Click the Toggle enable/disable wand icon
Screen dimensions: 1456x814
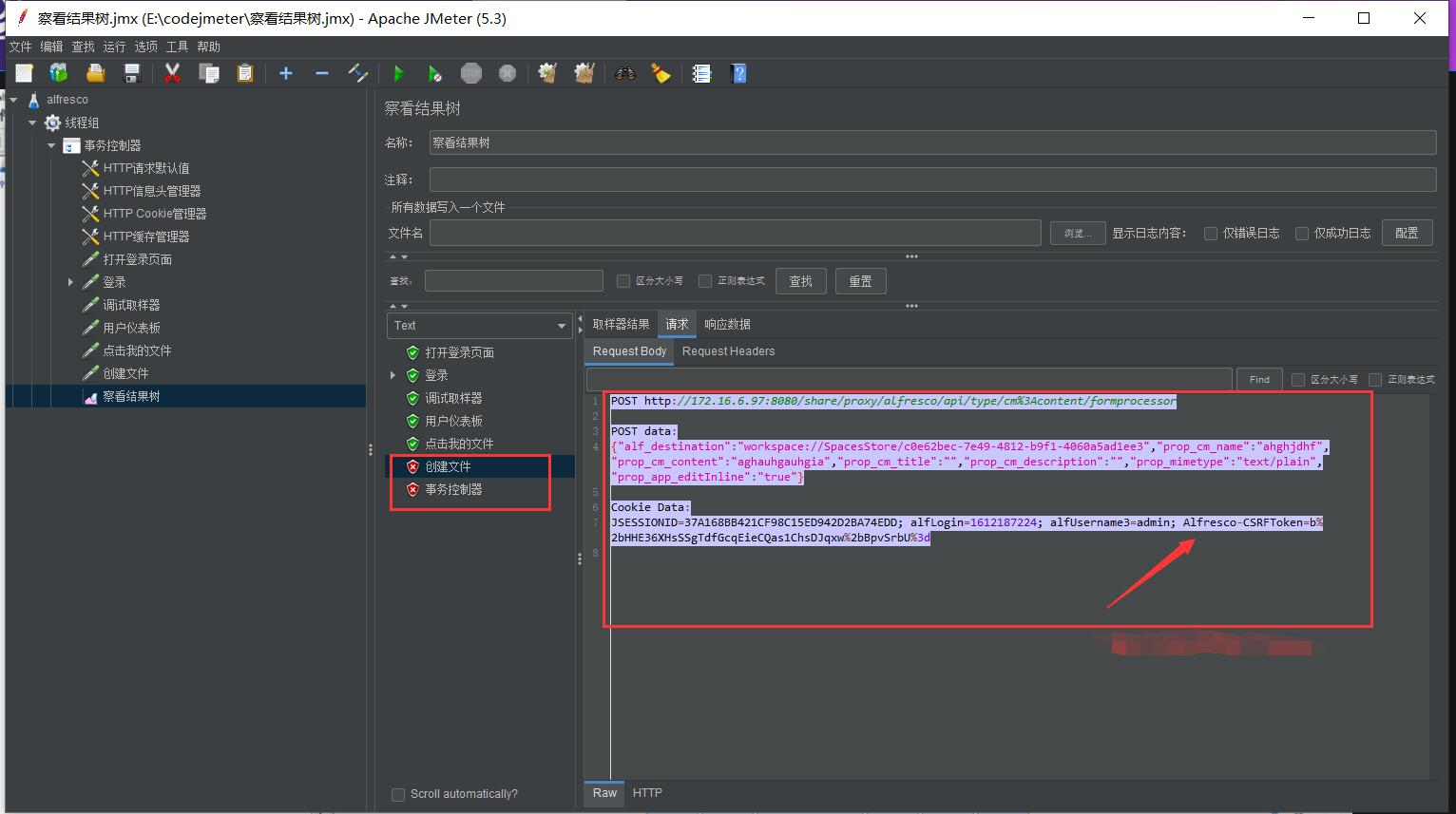tap(358, 73)
